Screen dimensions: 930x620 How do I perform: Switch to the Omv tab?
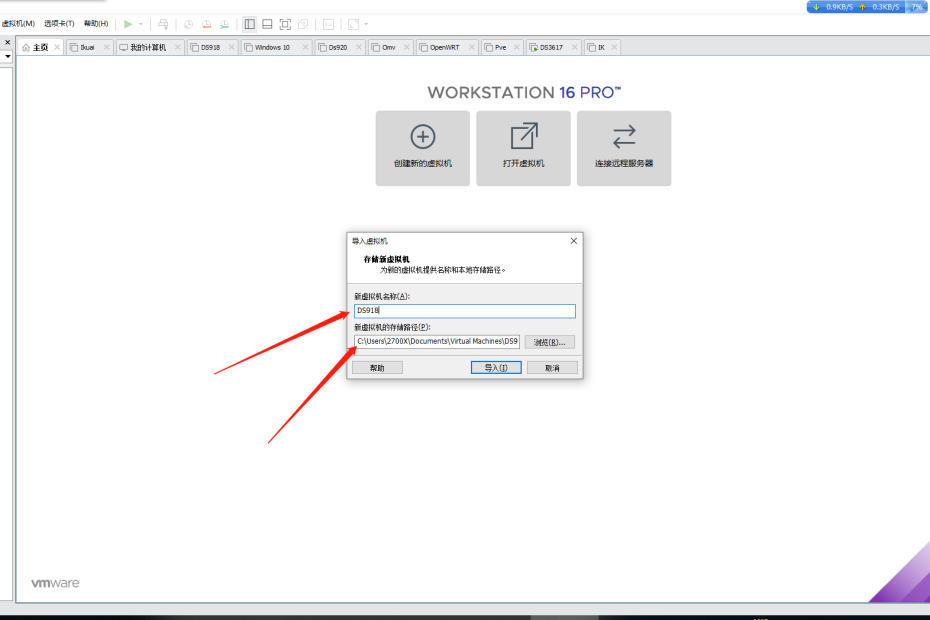tap(388, 47)
